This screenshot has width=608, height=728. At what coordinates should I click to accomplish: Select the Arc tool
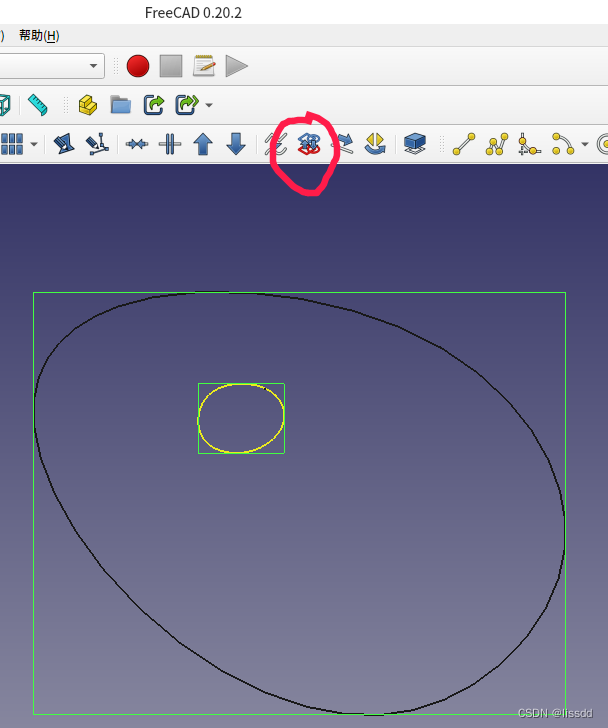pyautogui.click(x=563, y=144)
